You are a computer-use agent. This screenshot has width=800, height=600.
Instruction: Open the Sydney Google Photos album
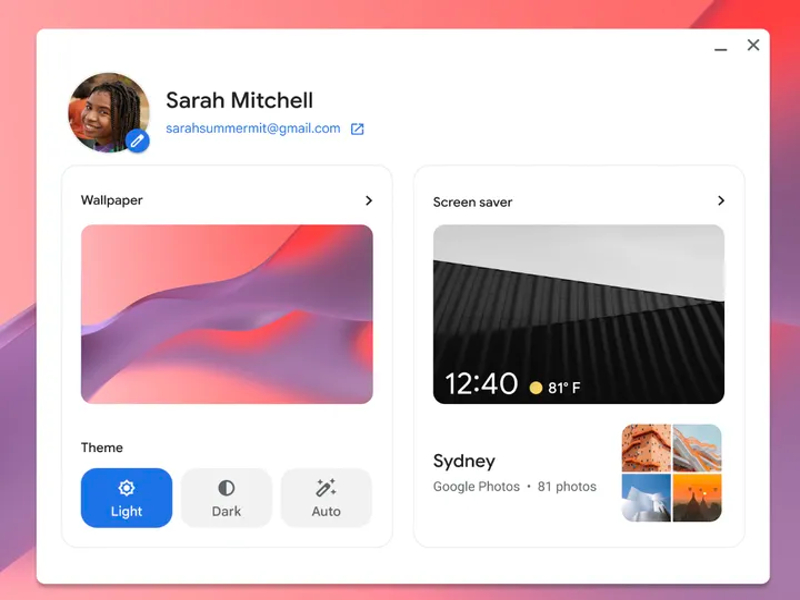pos(463,460)
